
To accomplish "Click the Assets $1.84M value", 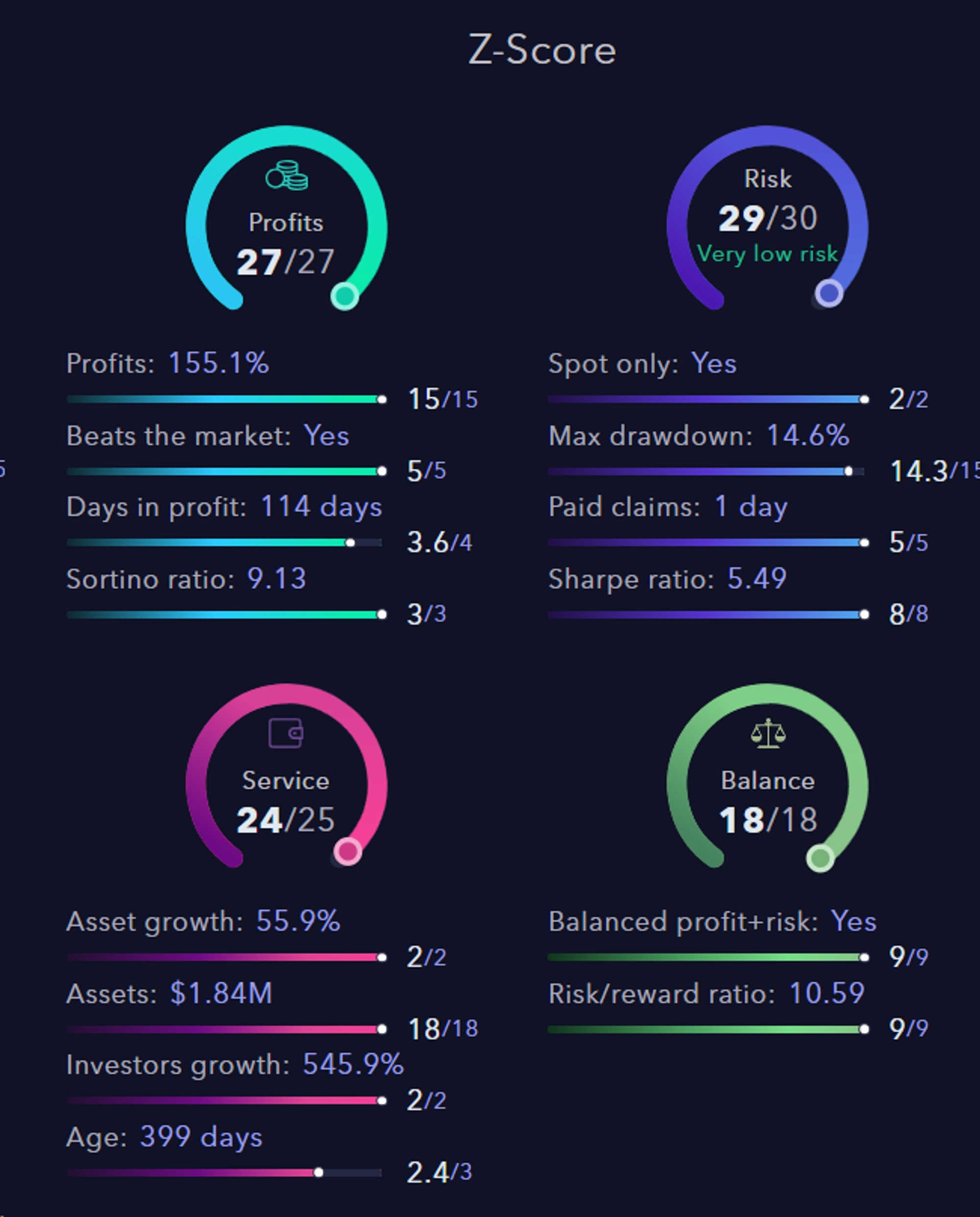I will pyautogui.click(x=220, y=993).
